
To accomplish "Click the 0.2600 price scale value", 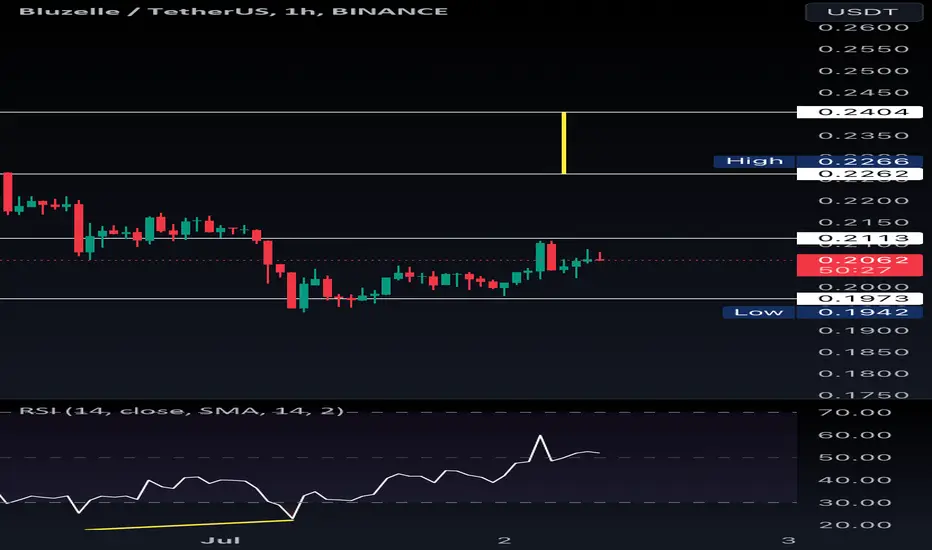I will click(x=863, y=27).
